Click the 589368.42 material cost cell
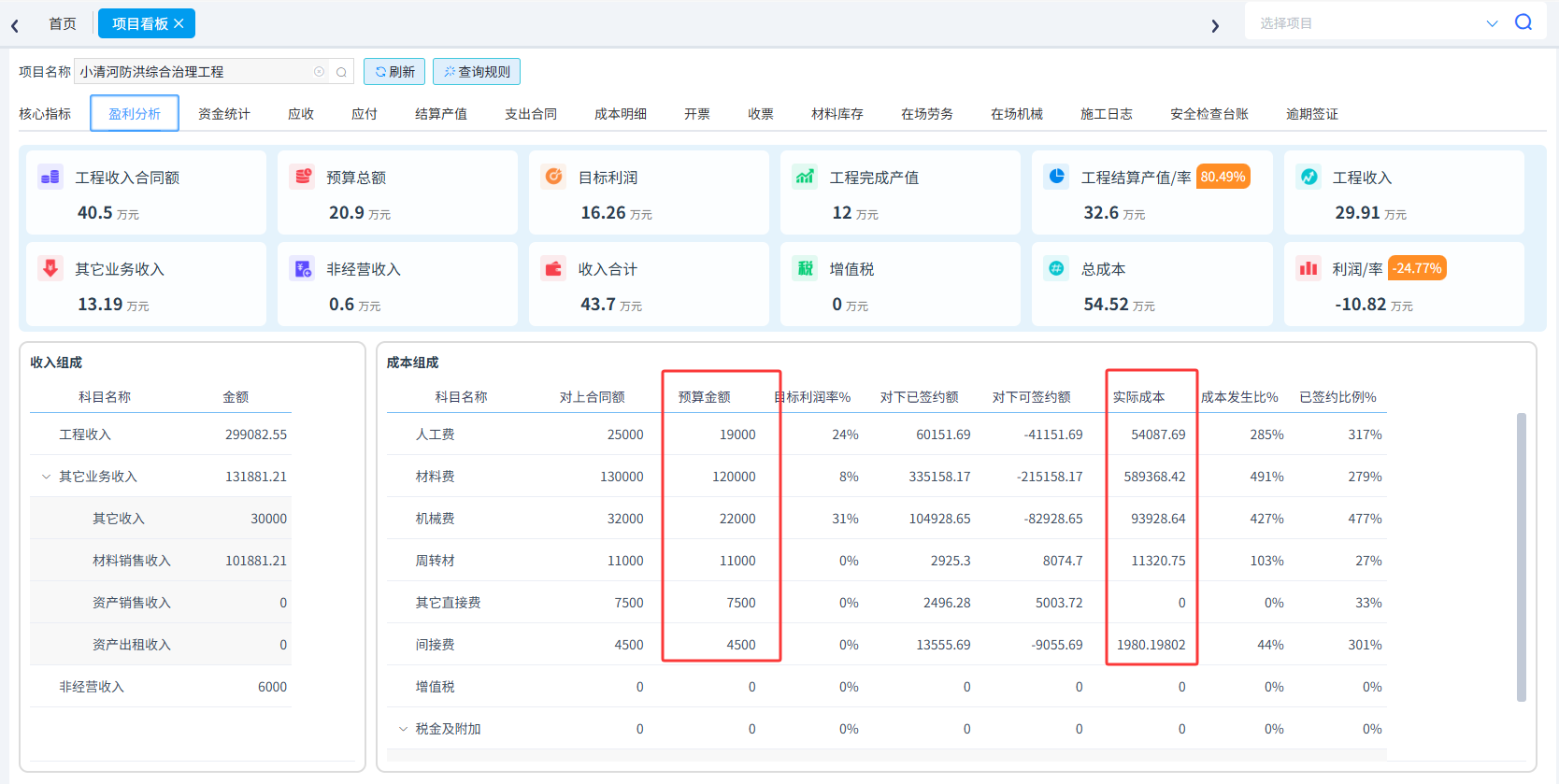The image size is (1559, 784). point(1154,477)
